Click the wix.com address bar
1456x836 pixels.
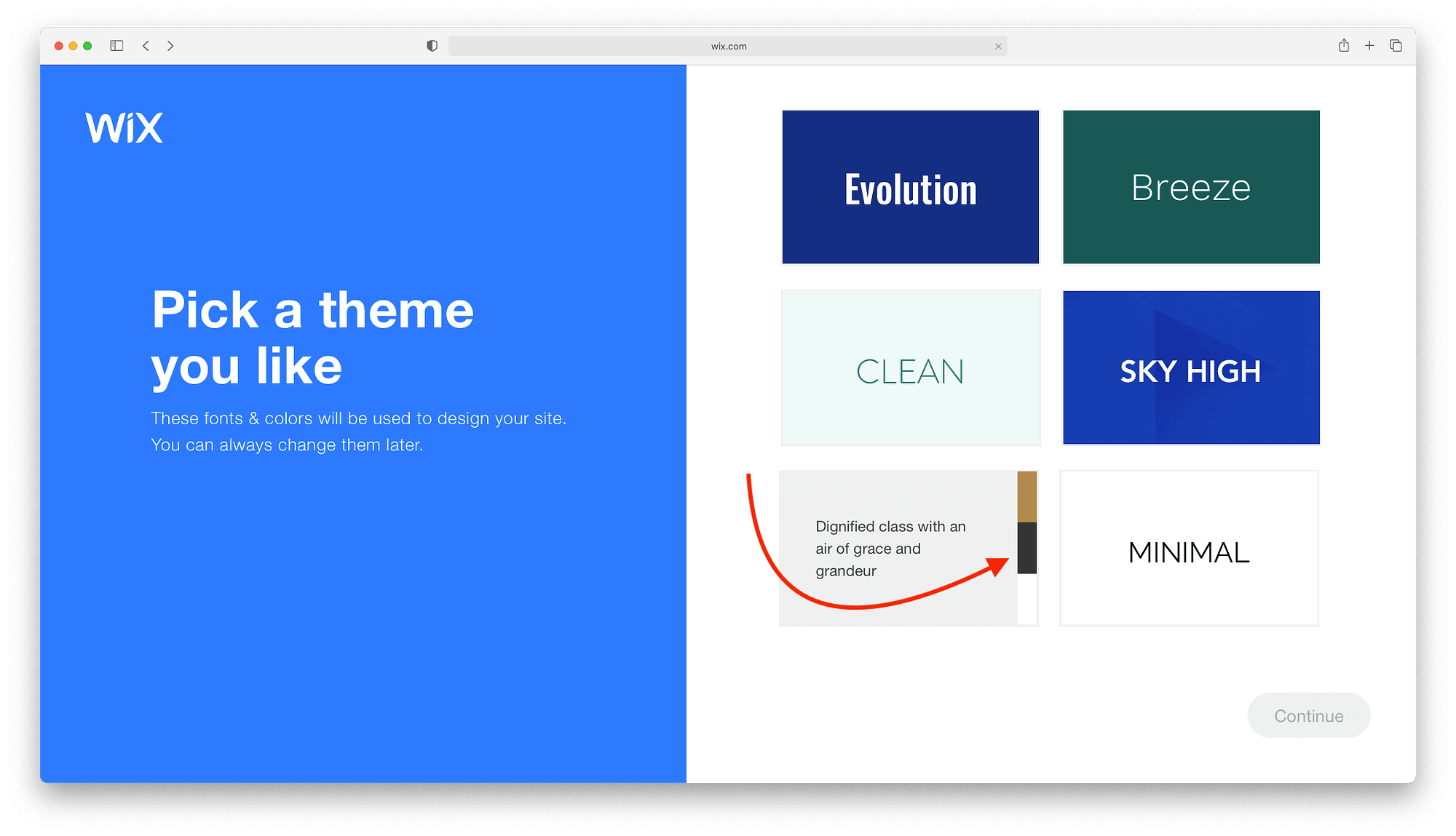[728, 46]
